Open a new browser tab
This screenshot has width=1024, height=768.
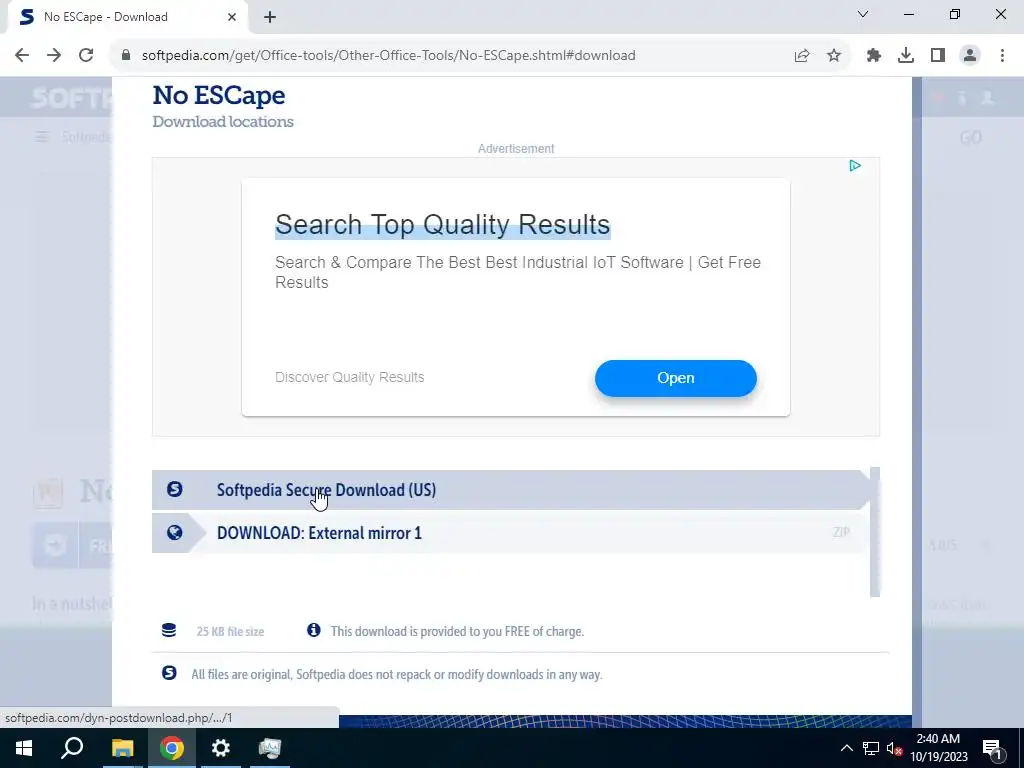pyautogui.click(x=270, y=17)
